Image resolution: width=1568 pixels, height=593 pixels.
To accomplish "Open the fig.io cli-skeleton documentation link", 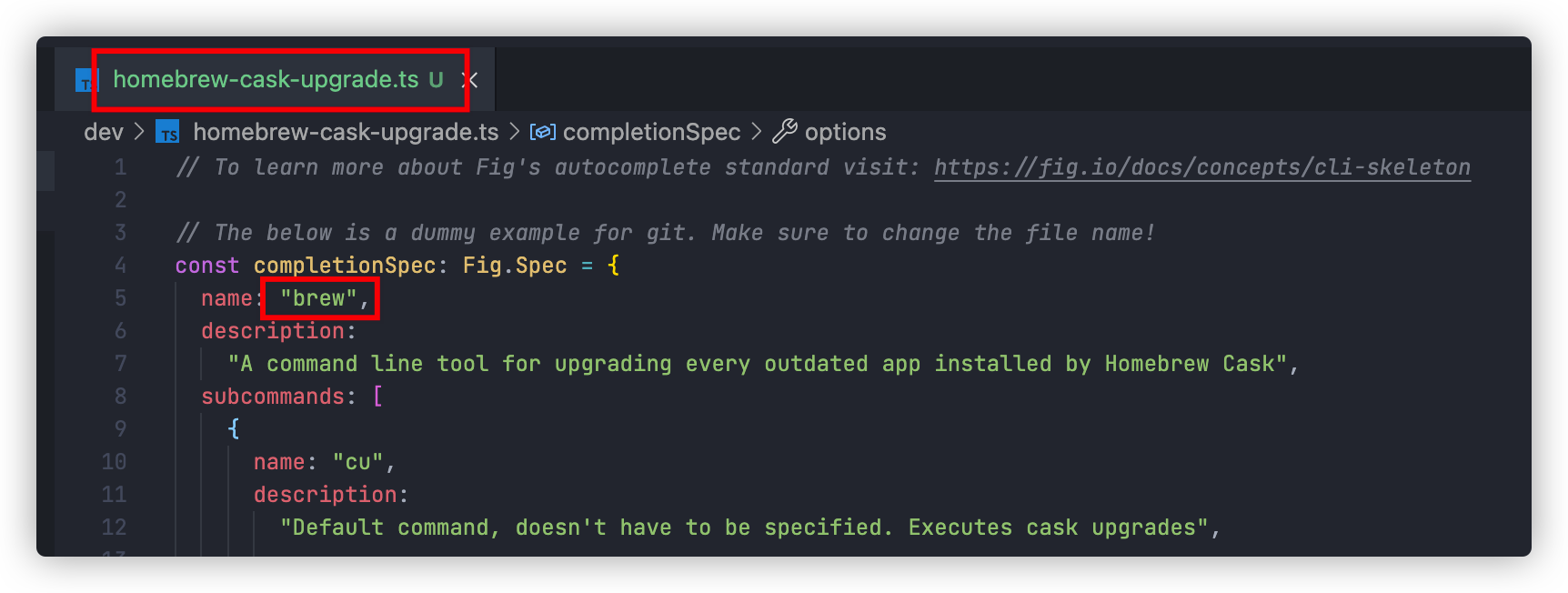I will click(1201, 166).
